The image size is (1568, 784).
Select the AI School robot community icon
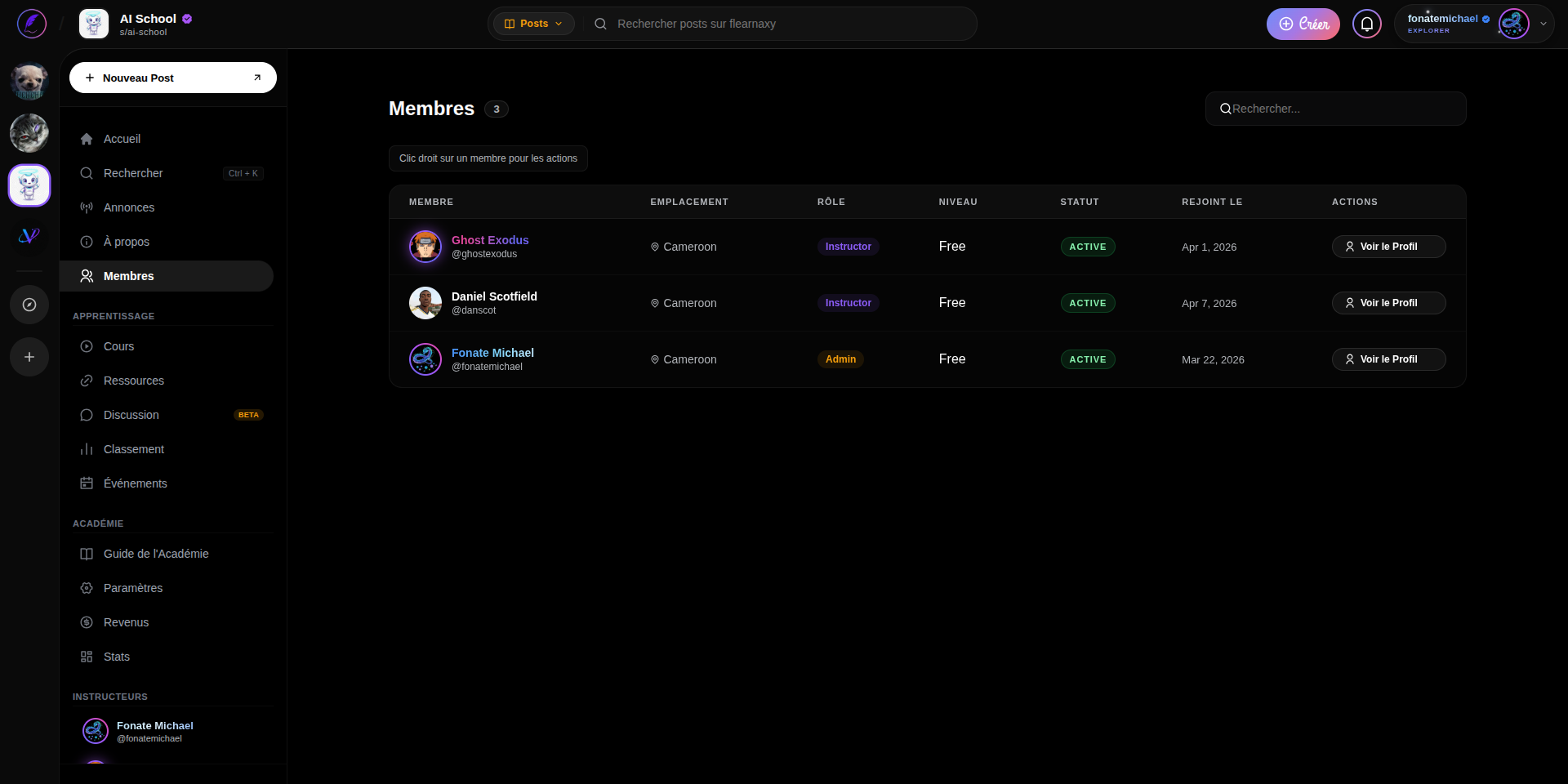click(x=29, y=185)
